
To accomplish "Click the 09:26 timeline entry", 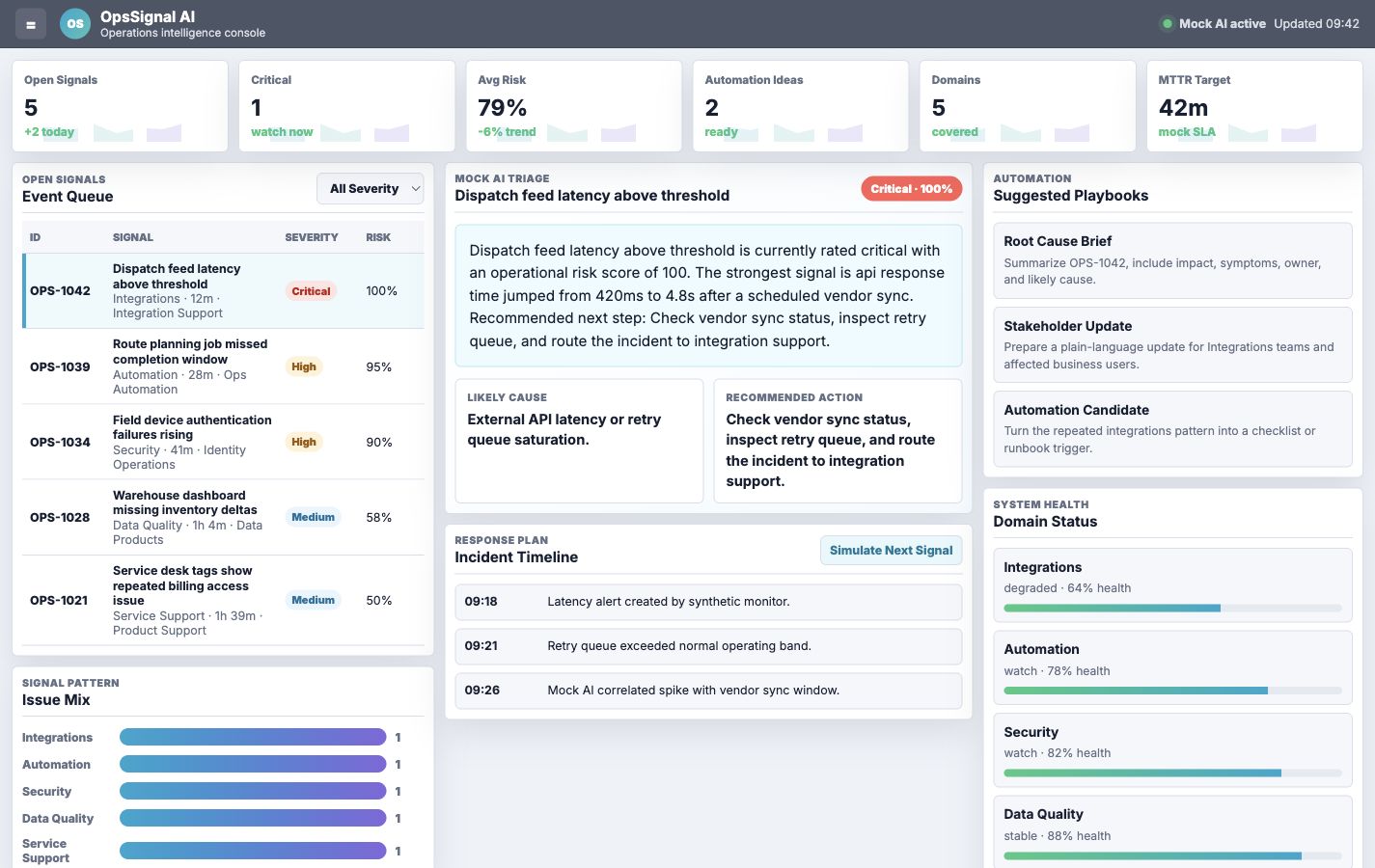I will coord(708,691).
